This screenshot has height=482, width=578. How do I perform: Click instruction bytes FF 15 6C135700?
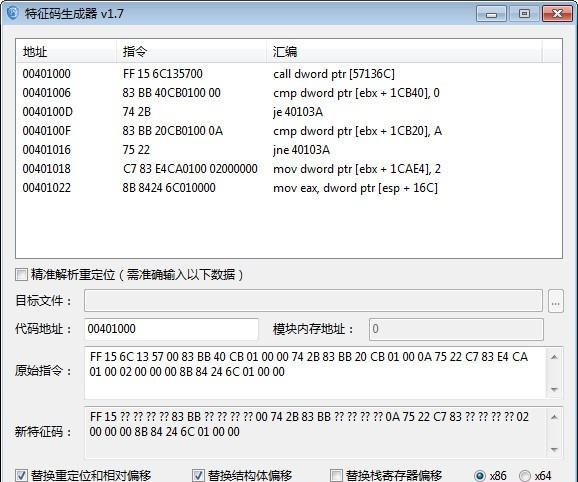163,74
